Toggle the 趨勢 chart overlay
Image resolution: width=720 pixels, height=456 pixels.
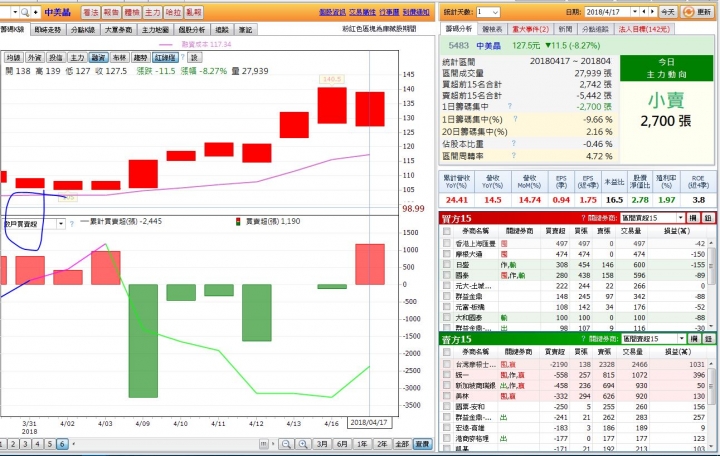141,58
